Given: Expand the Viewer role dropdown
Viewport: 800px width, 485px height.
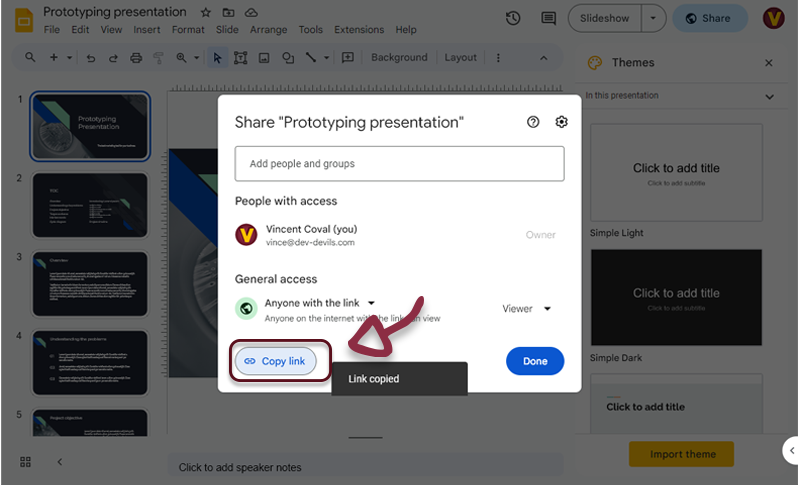Looking at the screenshot, I should point(527,309).
